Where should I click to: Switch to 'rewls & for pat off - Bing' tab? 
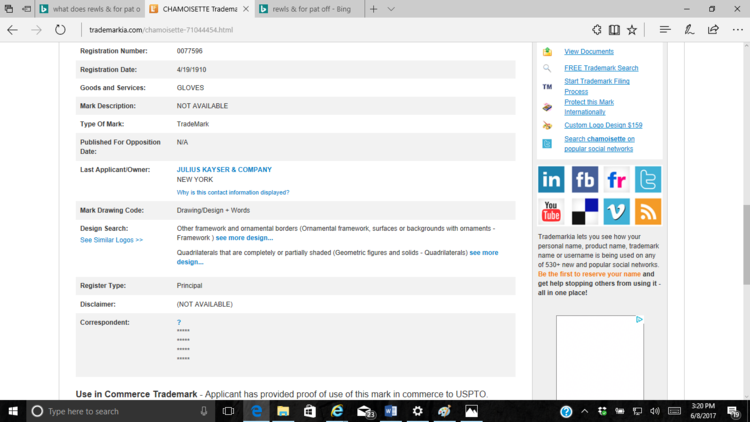pos(309,9)
